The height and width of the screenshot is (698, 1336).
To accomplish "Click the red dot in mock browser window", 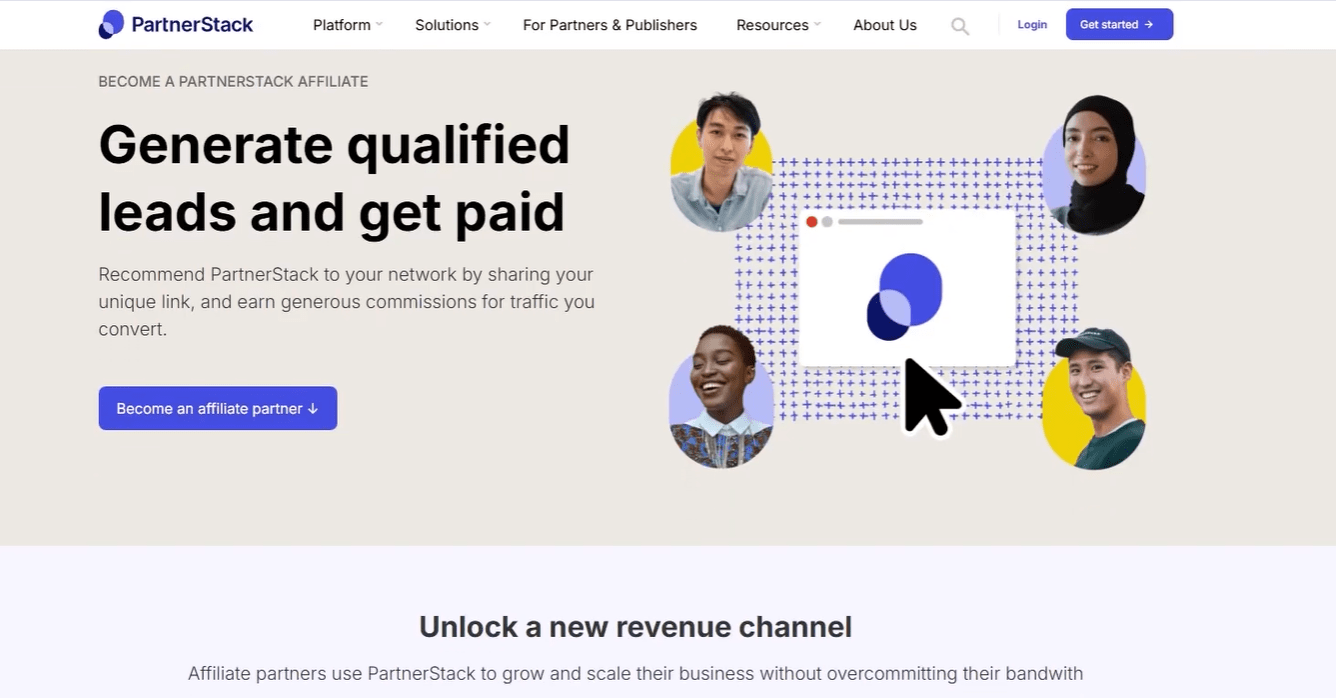I will (x=812, y=222).
